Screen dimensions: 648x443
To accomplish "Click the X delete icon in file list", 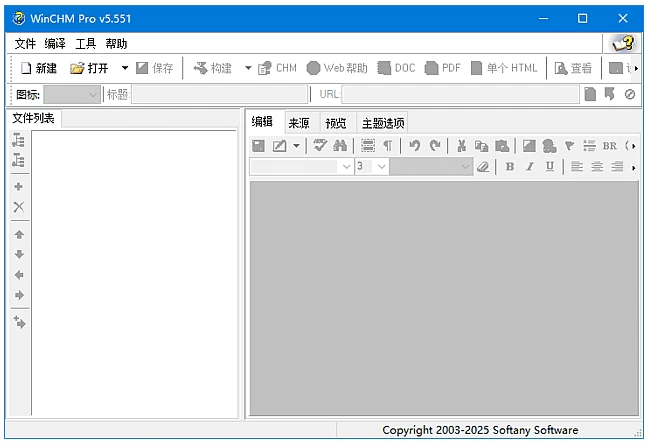I will (18, 207).
